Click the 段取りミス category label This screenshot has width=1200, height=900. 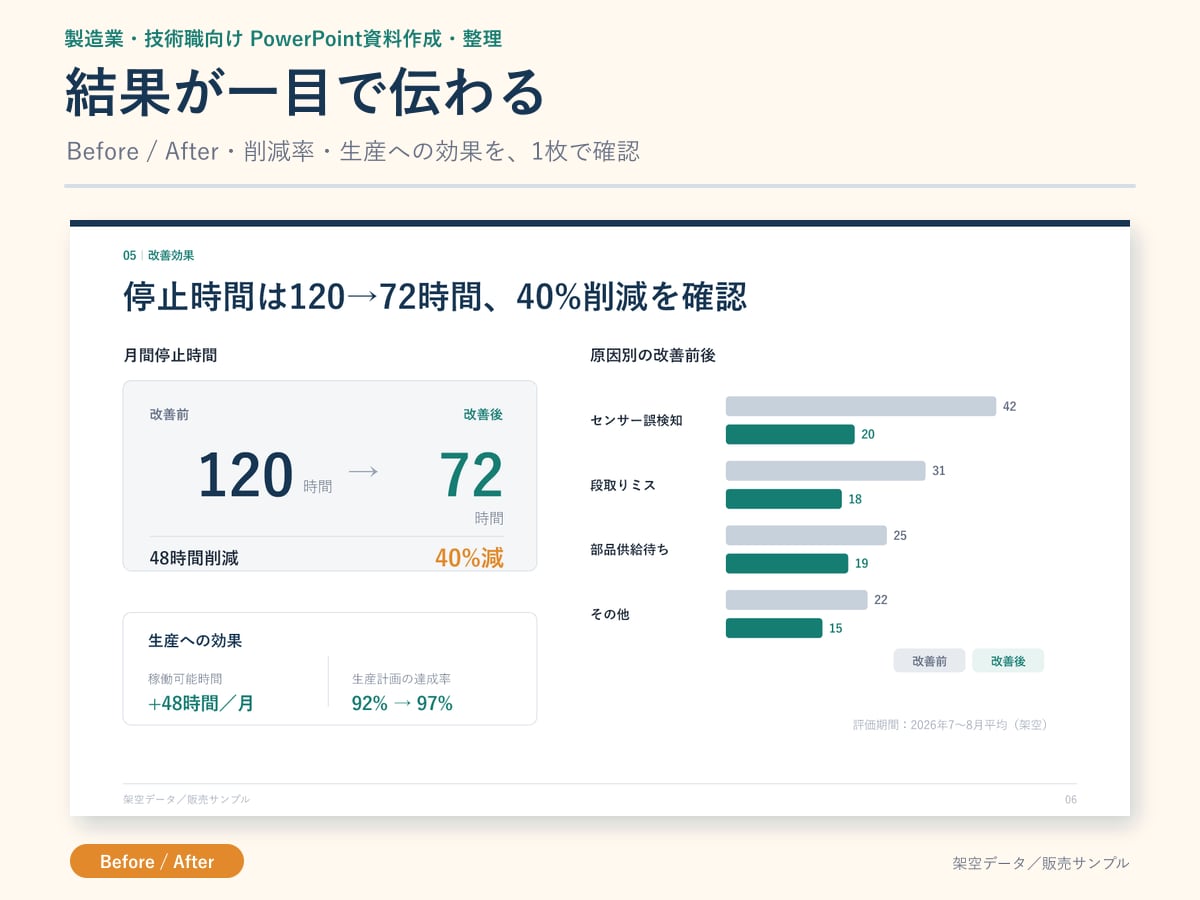click(x=623, y=485)
